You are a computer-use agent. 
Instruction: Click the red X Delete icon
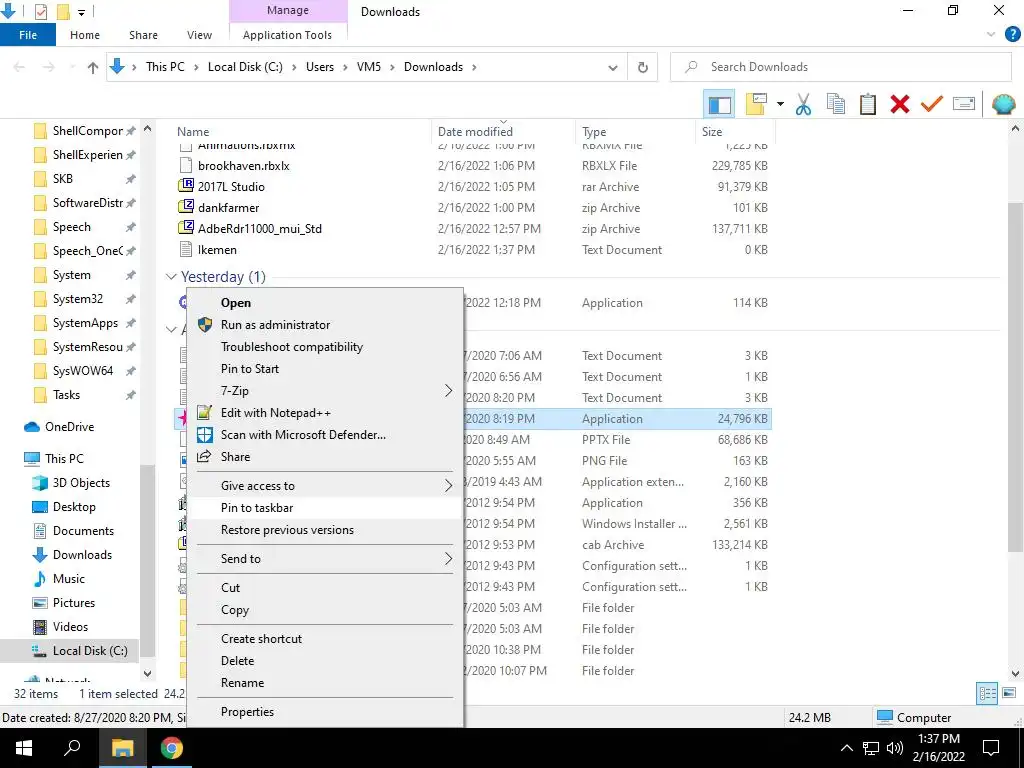pyautogui.click(x=899, y=104)
